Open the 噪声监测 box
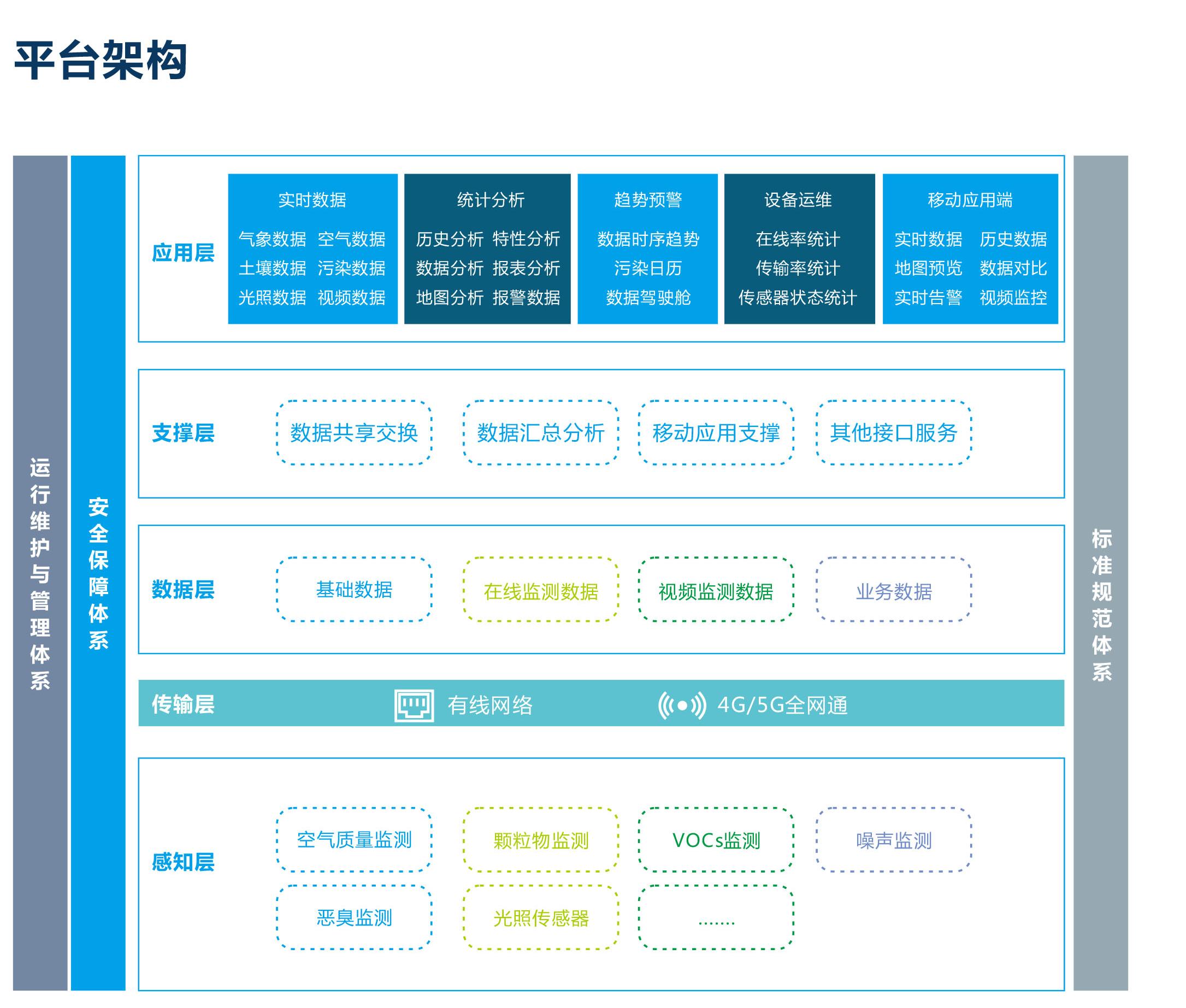Screen dimensions: 1186x1008 [x=893, y=839]
